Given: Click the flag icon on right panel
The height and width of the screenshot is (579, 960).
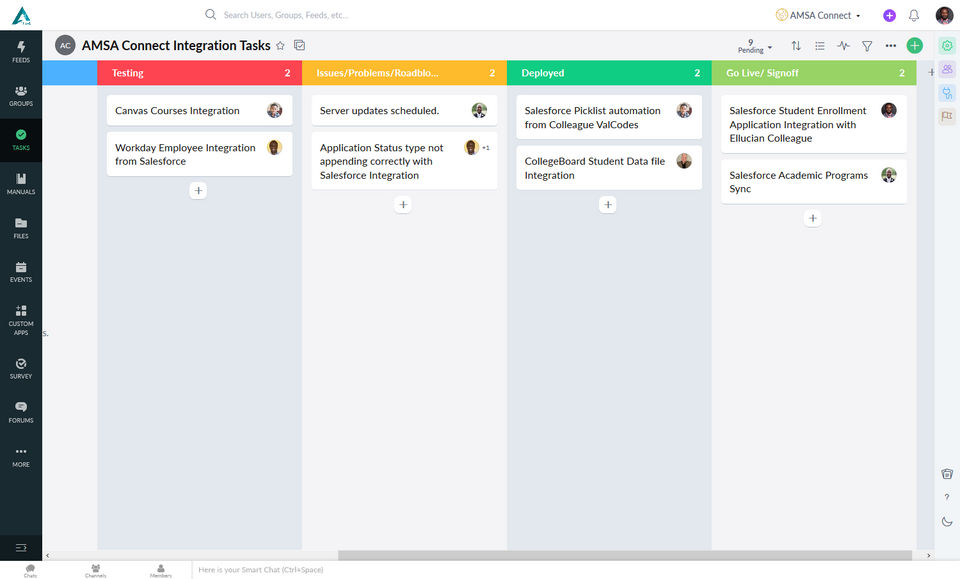Looking at the screenshot, I should [947, 116].
